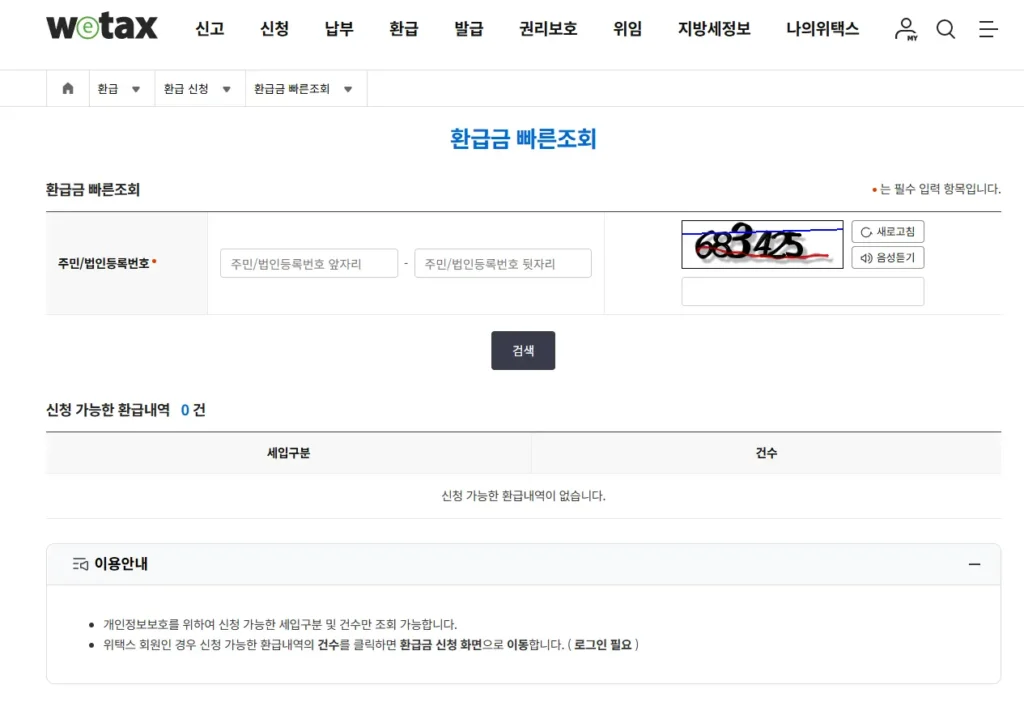Open the 신고 menu
1024x706 pixels.
(x=210, y=29)
